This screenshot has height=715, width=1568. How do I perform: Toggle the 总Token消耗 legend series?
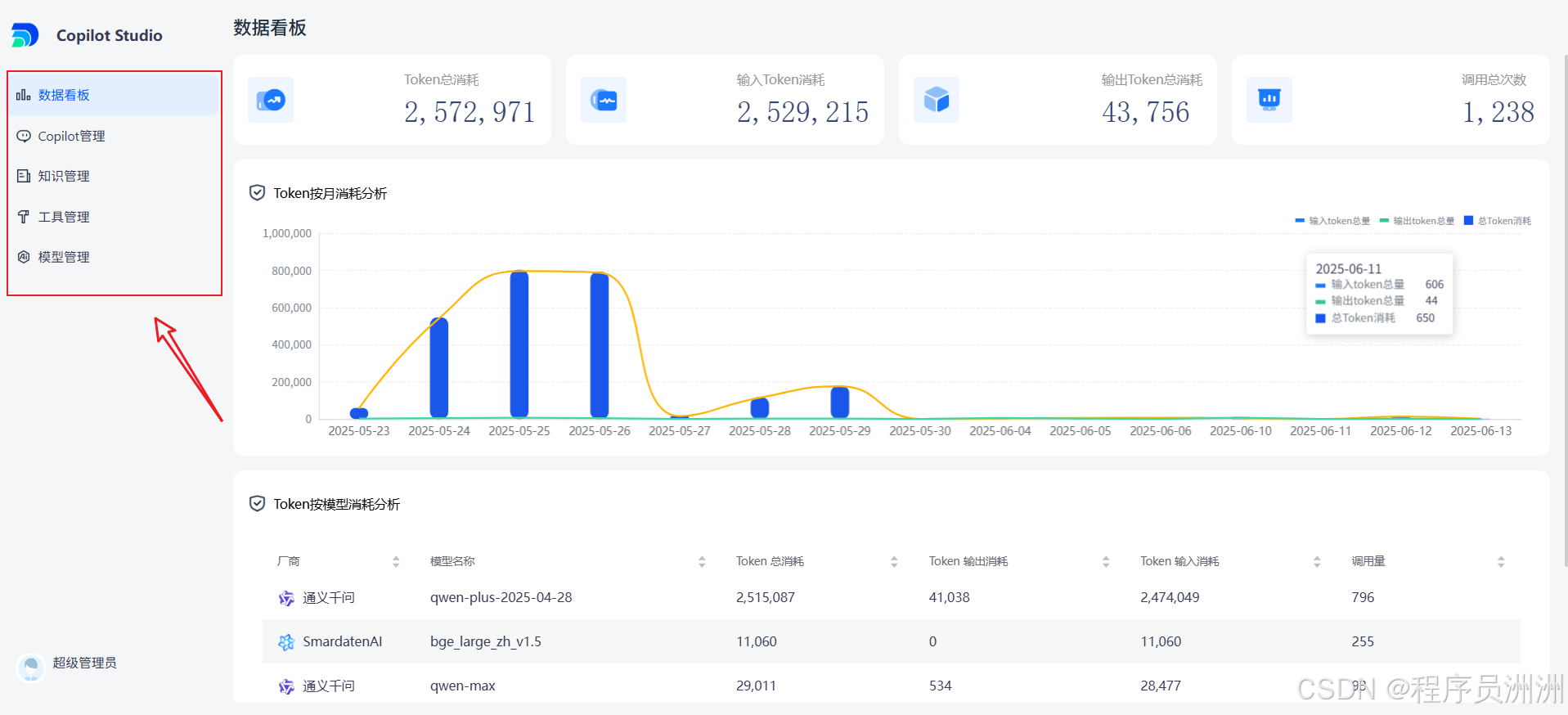click(1498, 221)
